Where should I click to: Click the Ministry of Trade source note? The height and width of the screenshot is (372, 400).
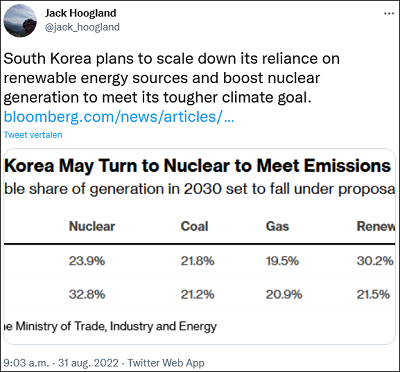(111, 326)
